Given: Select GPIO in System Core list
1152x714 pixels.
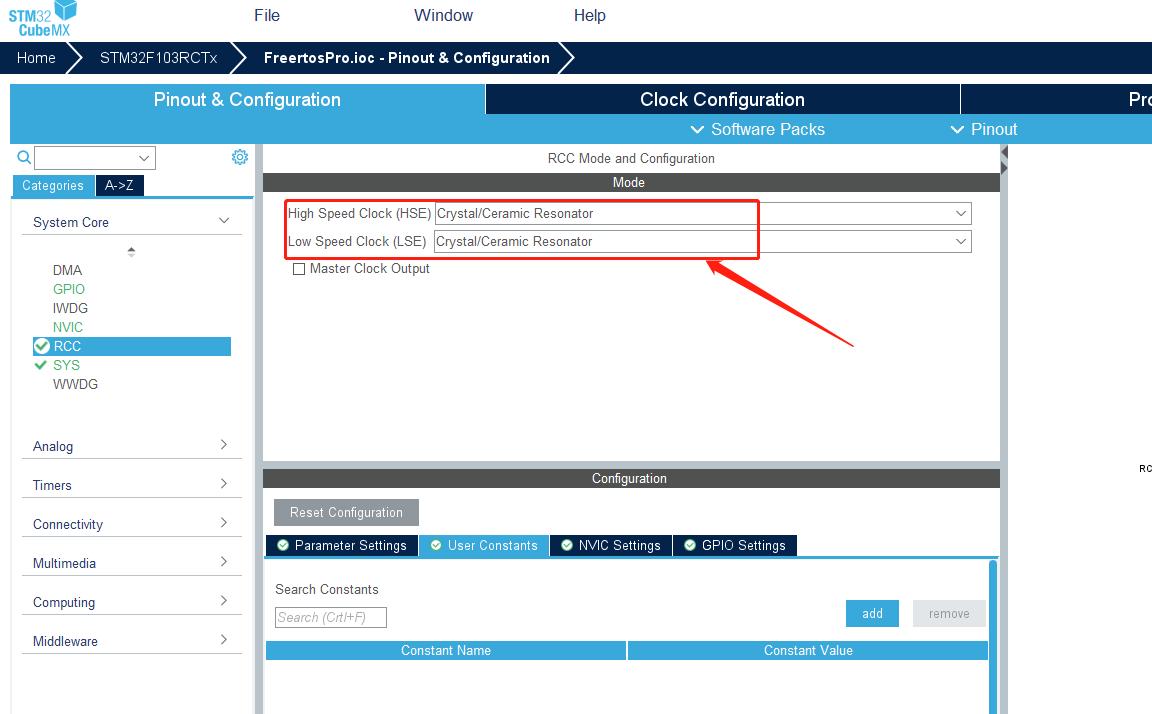Looking at the screenshot, I should coord(69,289).
